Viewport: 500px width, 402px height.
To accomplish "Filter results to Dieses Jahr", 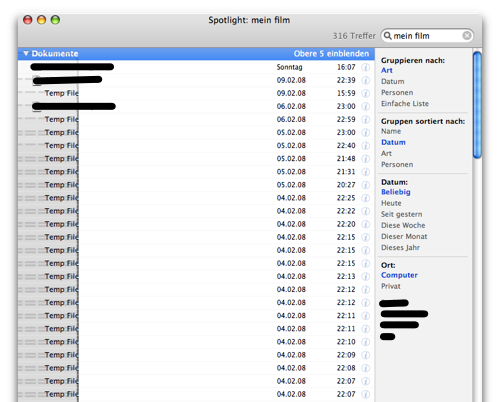I will (x=400, y=247).
